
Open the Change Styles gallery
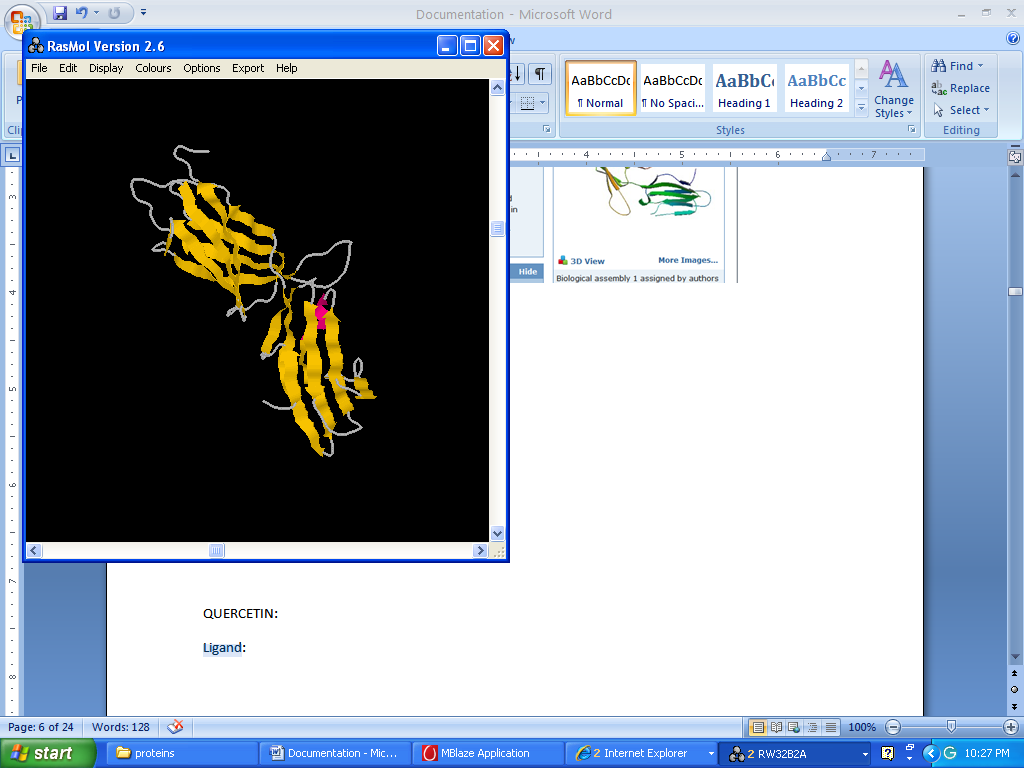[x=893, y=89]
